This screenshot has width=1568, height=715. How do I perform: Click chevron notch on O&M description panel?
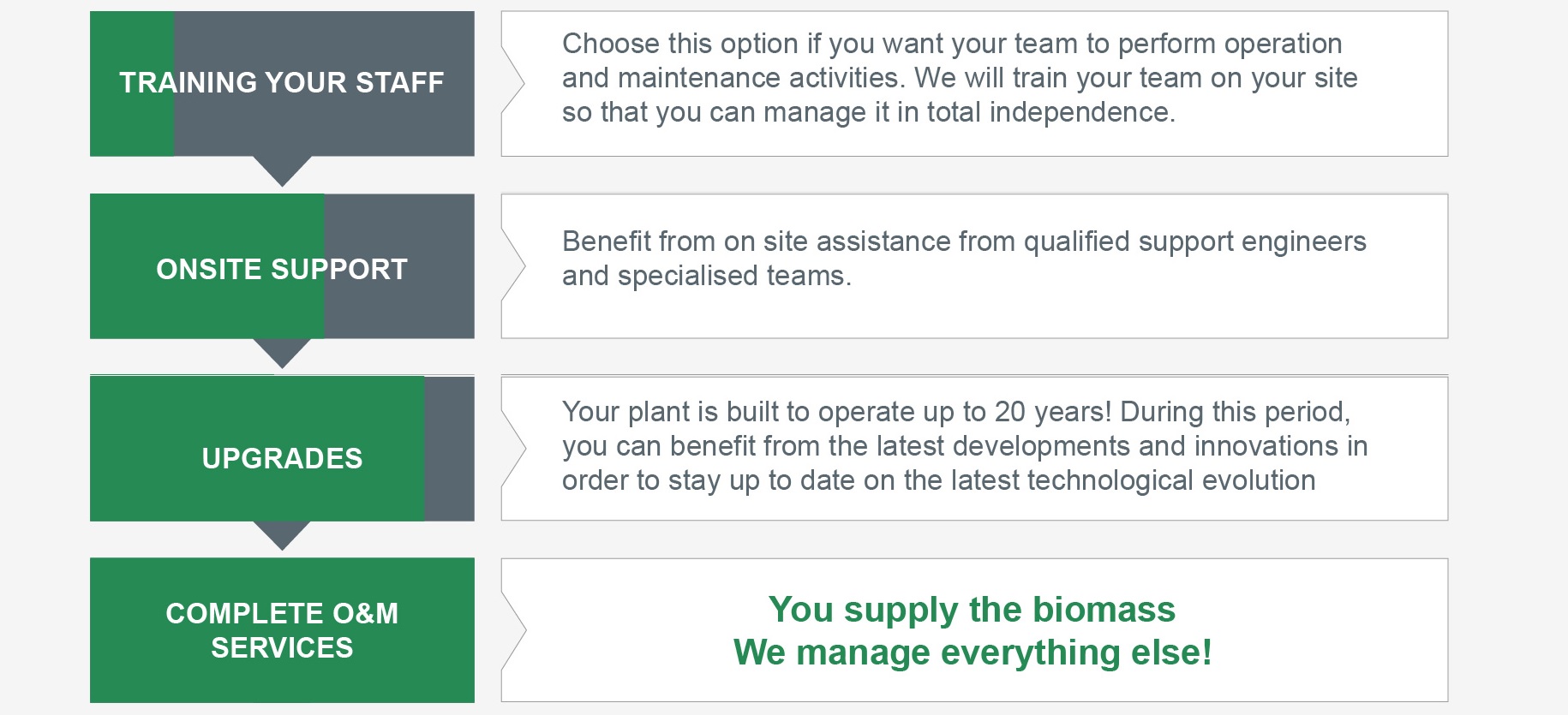coord(513,630)
